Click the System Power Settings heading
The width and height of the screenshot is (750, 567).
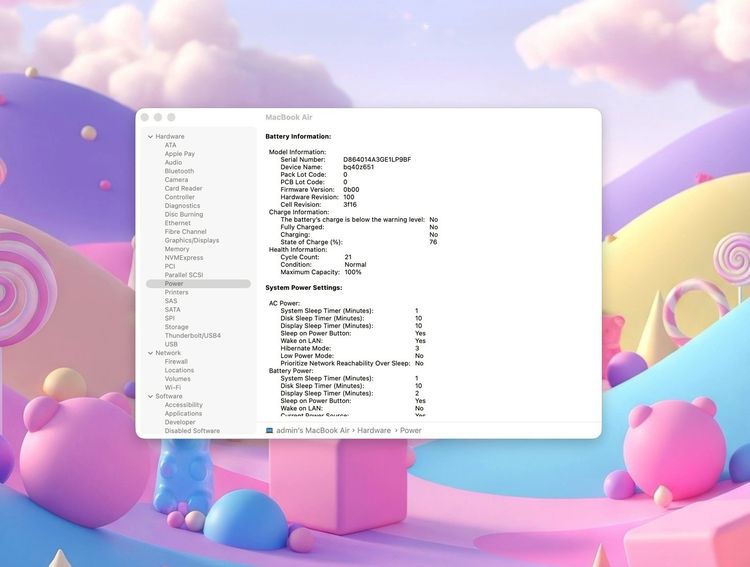tap(304, 288)
